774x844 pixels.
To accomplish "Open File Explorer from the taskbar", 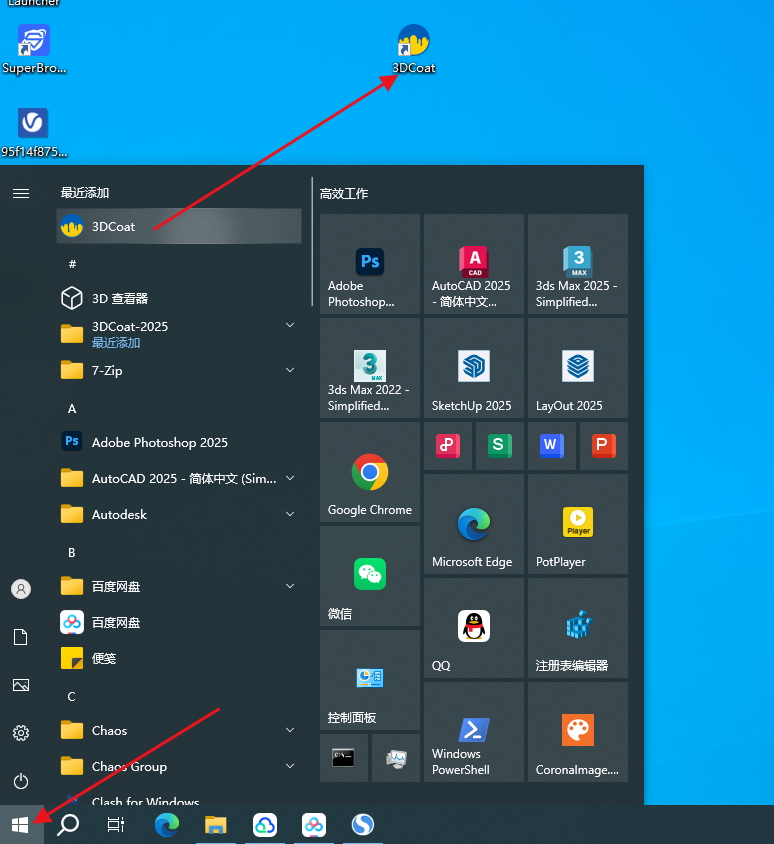I will 216,824.
